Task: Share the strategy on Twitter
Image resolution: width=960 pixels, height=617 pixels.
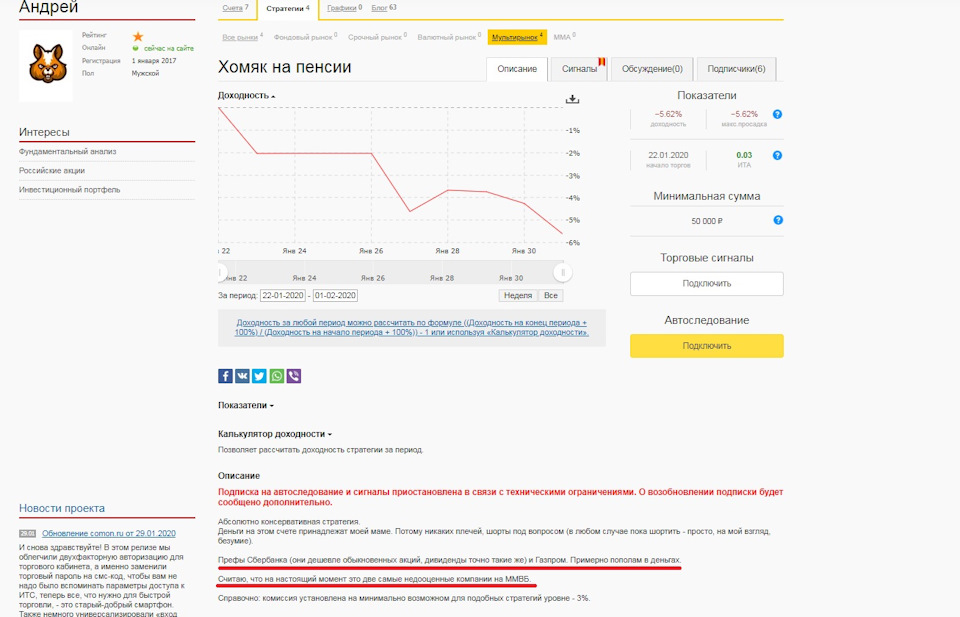Action: pos(260,376)
